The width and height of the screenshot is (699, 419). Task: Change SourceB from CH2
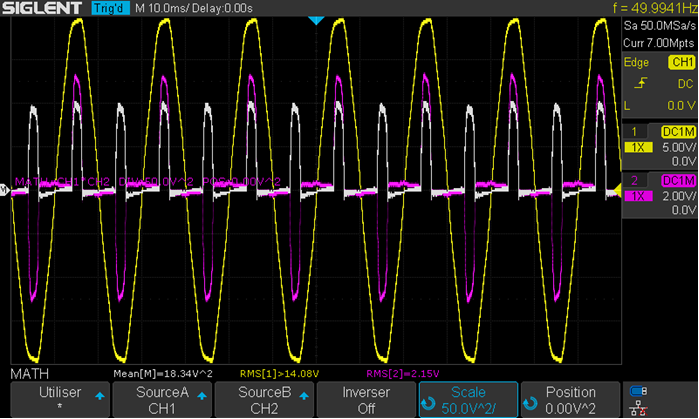[264, 399]
